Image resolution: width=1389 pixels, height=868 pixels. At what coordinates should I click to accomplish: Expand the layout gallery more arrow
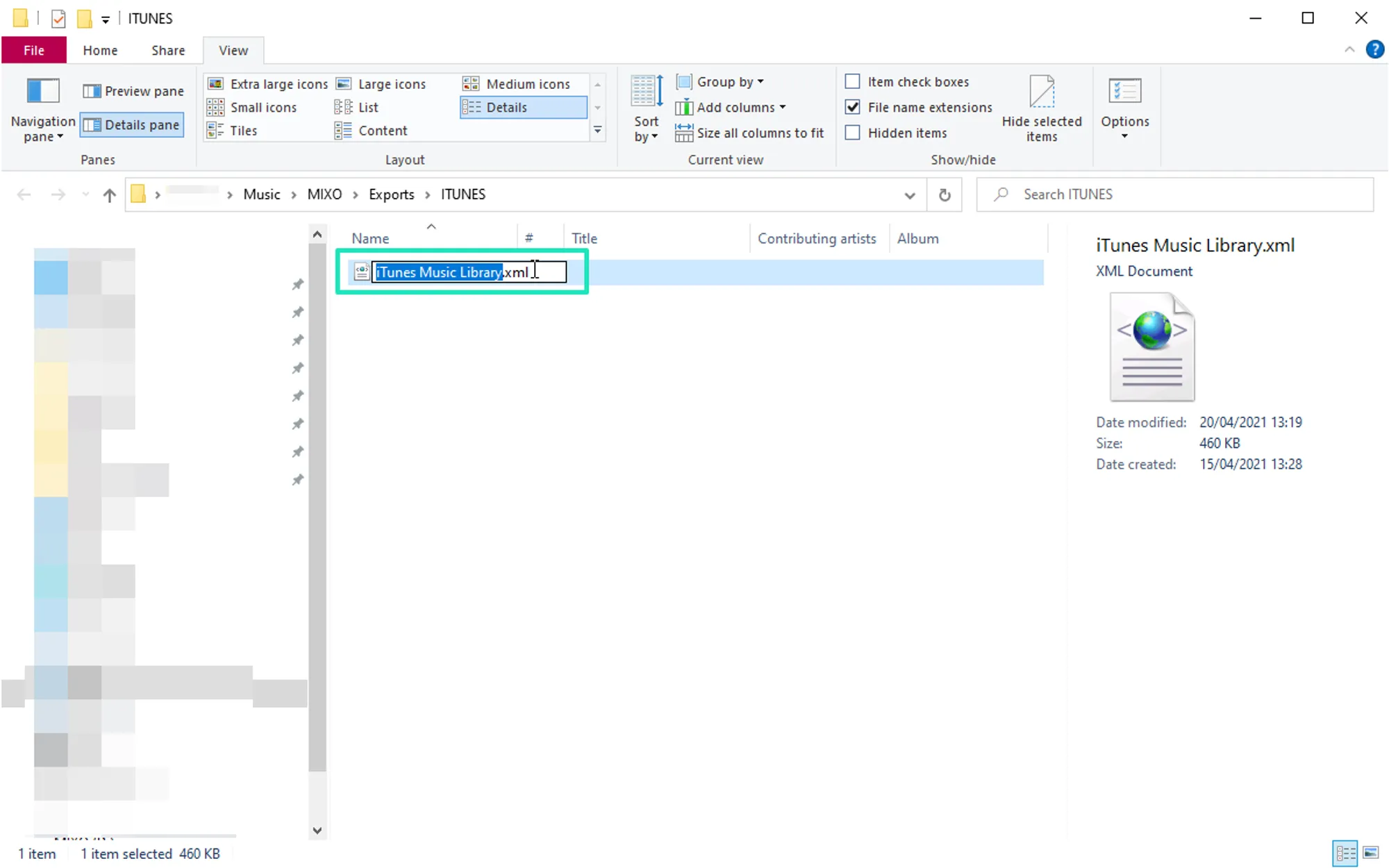coord(597,131)
